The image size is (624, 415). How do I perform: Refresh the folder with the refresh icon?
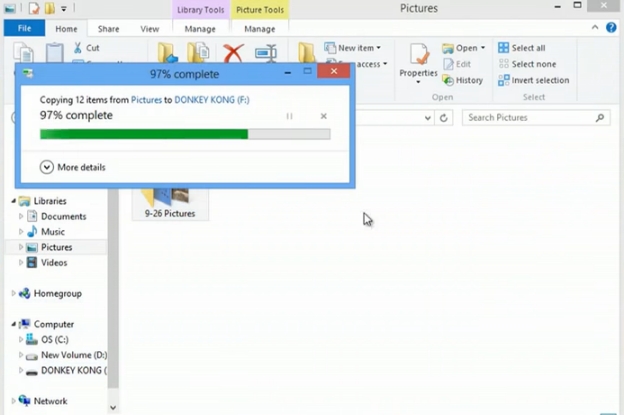coord(444,118)
